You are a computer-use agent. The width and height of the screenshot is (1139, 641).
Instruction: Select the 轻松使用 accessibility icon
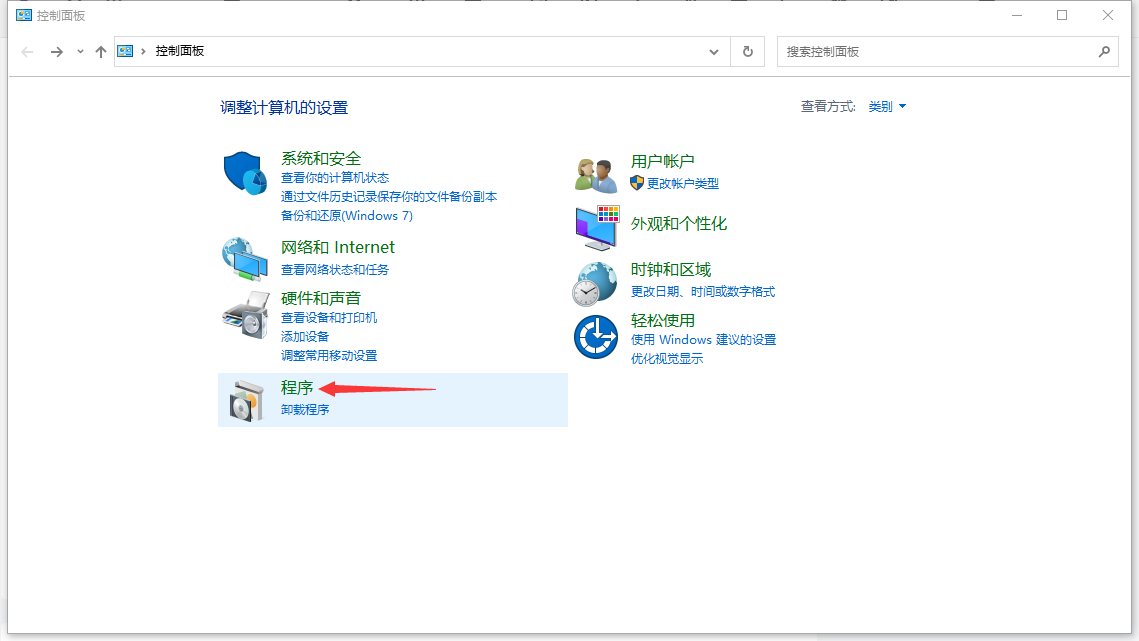click(x=595, y=337)
